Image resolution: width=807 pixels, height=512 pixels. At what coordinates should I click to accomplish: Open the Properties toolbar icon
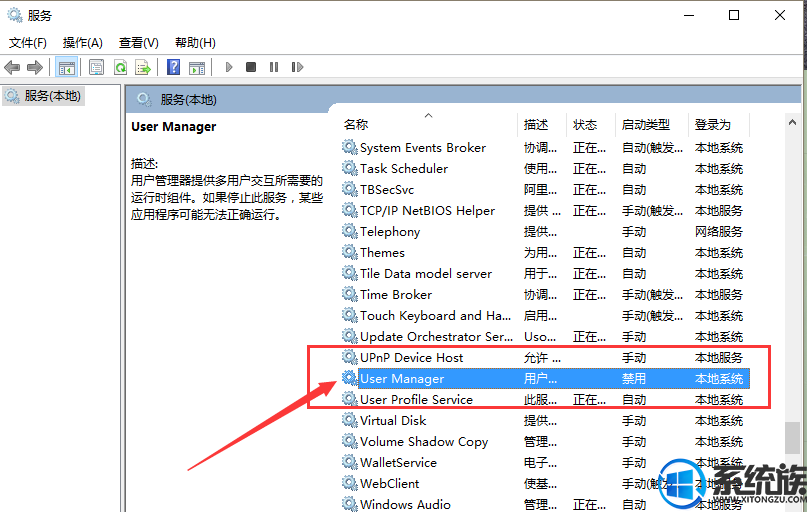coord(96,67)
